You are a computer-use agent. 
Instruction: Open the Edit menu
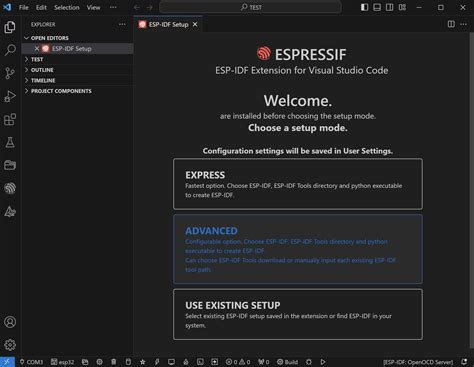(41, 7)
